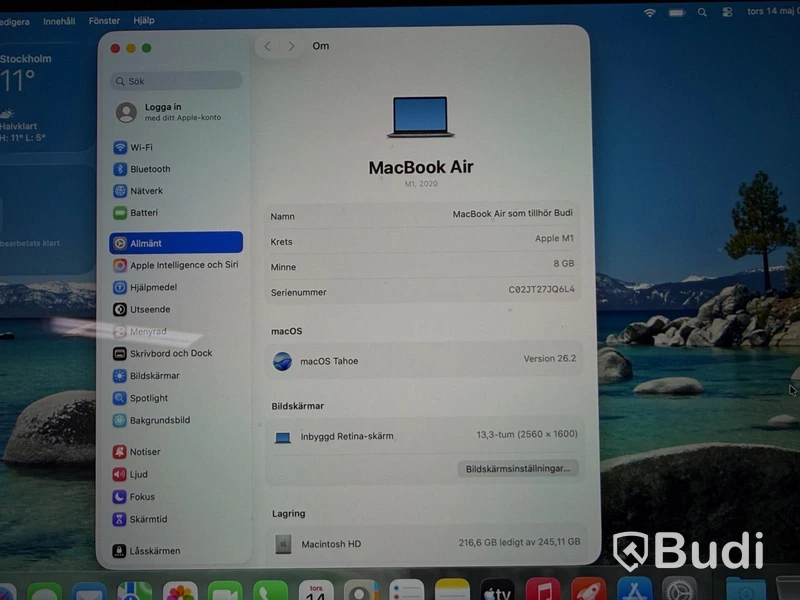
Task: Open the Innehåll menu
Action: 59,21
